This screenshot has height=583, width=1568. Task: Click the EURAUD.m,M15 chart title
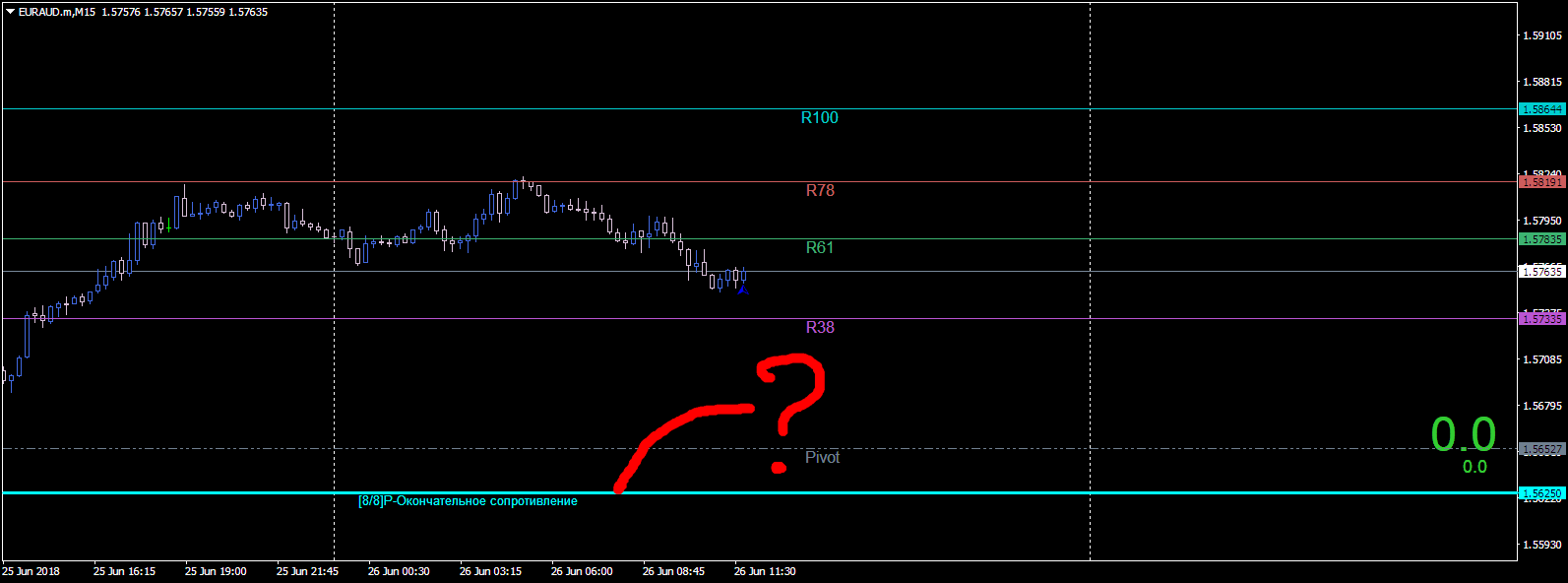click(57, 12)
